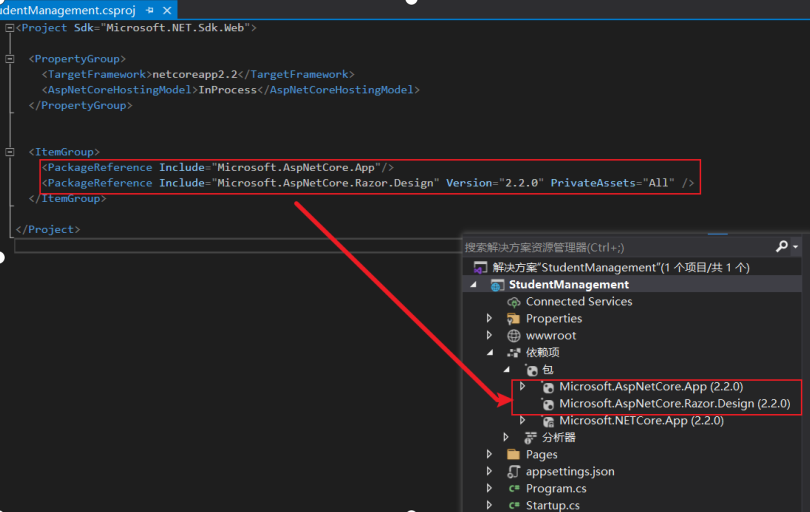Collapse the PropertyGroup outline toggle
The width and height of the screenshot is (810, 512).
9,59
